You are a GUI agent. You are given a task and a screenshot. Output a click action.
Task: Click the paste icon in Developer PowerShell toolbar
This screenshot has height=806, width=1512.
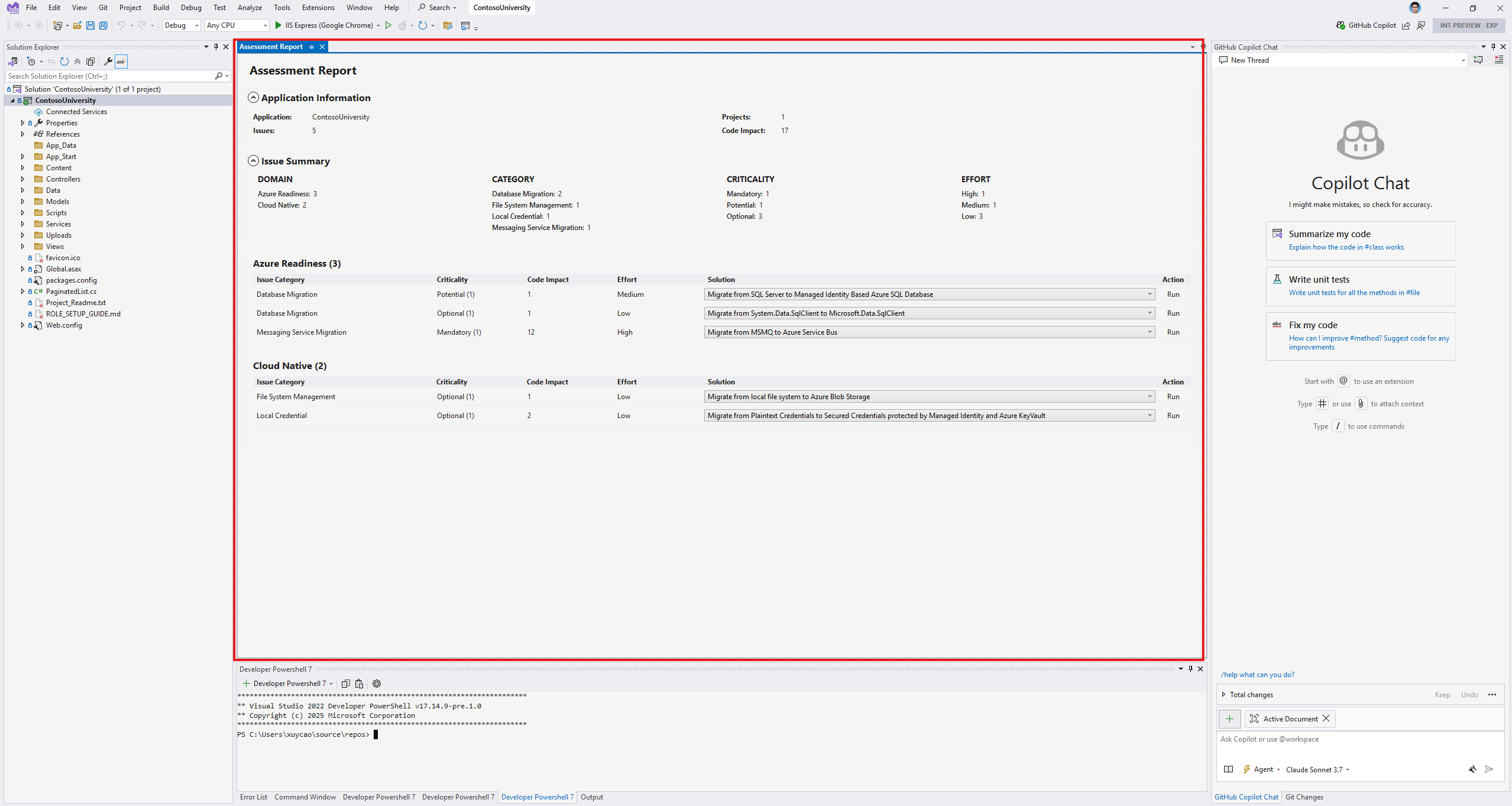pyautogui.click(x=359, y=684)
